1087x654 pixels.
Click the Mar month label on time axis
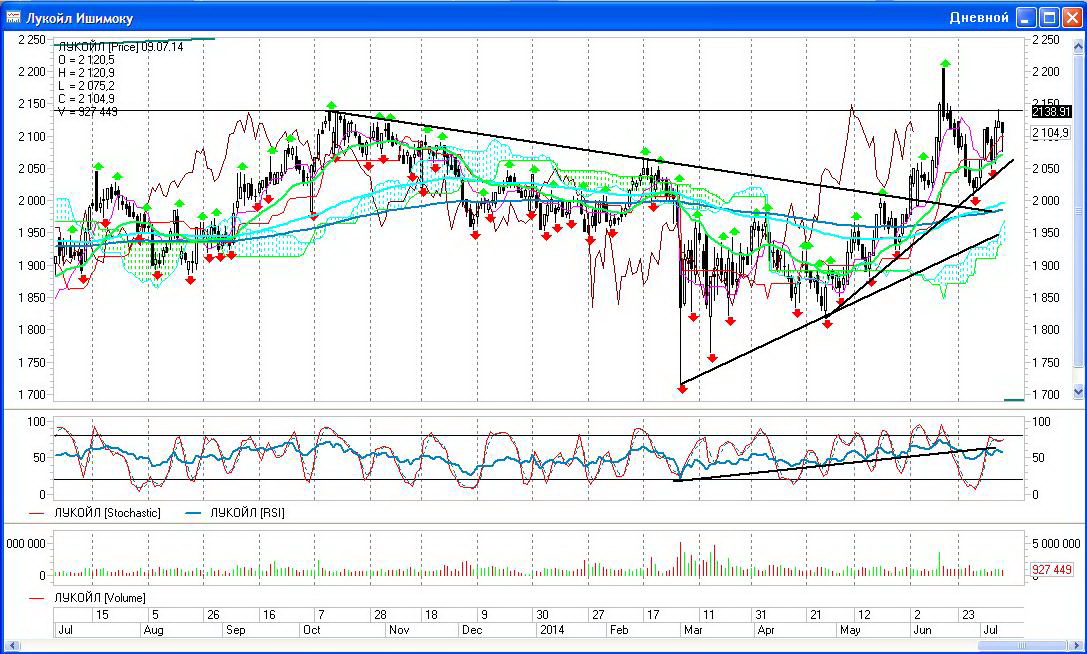pyautogui.click(x=693, y=630)
